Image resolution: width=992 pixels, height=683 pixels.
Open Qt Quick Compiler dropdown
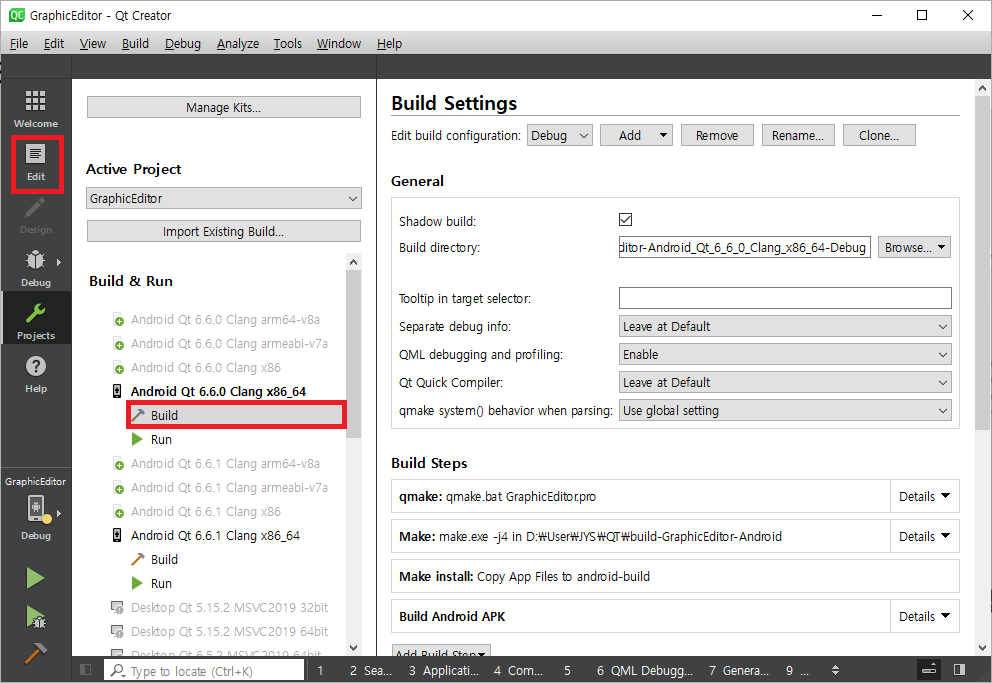click(x=784, y=383)
